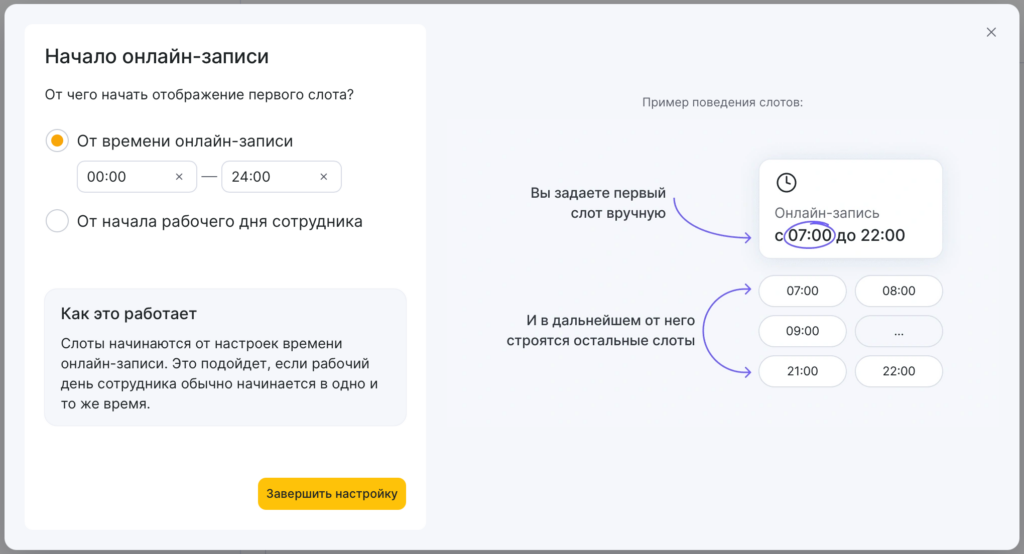Screen dimensions: 1024x554
Task: Clear the 24:00 end time field
Action: pos(323,177)
